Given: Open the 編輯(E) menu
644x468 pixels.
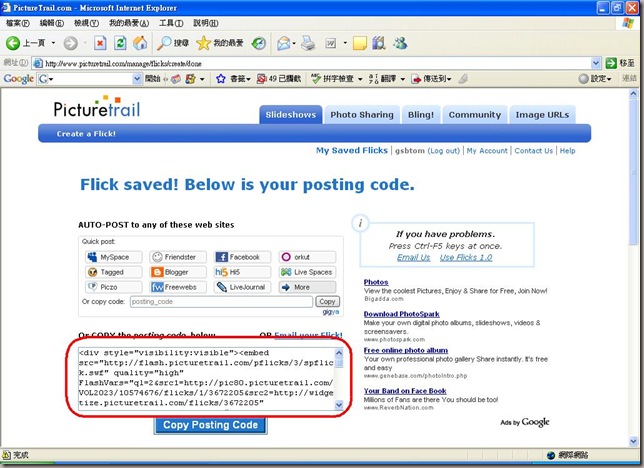Looking at the screenshot, I should pyautogui.click(x=51, y=23).
